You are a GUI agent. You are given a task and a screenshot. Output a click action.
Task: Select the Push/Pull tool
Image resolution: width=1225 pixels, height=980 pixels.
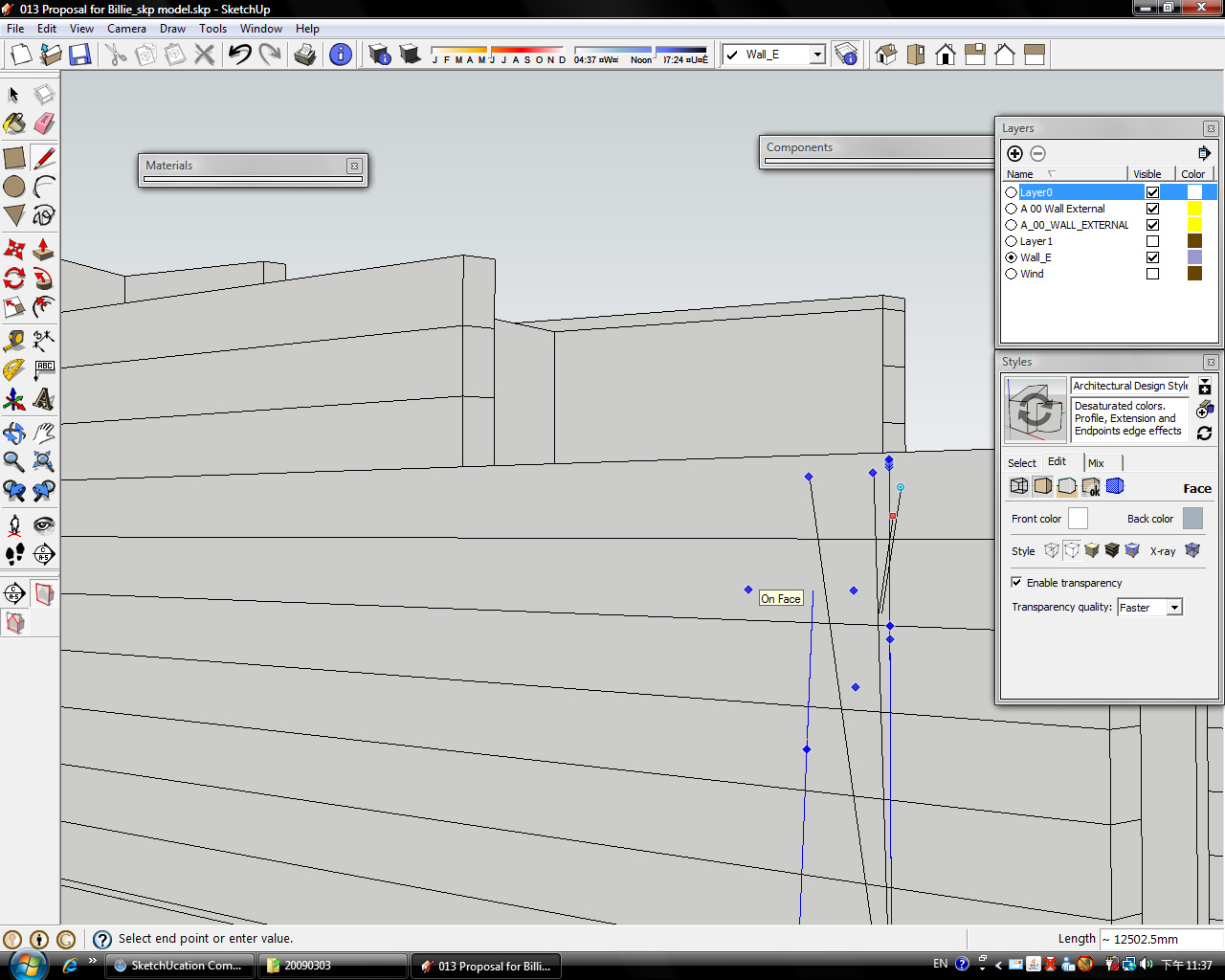44,250
